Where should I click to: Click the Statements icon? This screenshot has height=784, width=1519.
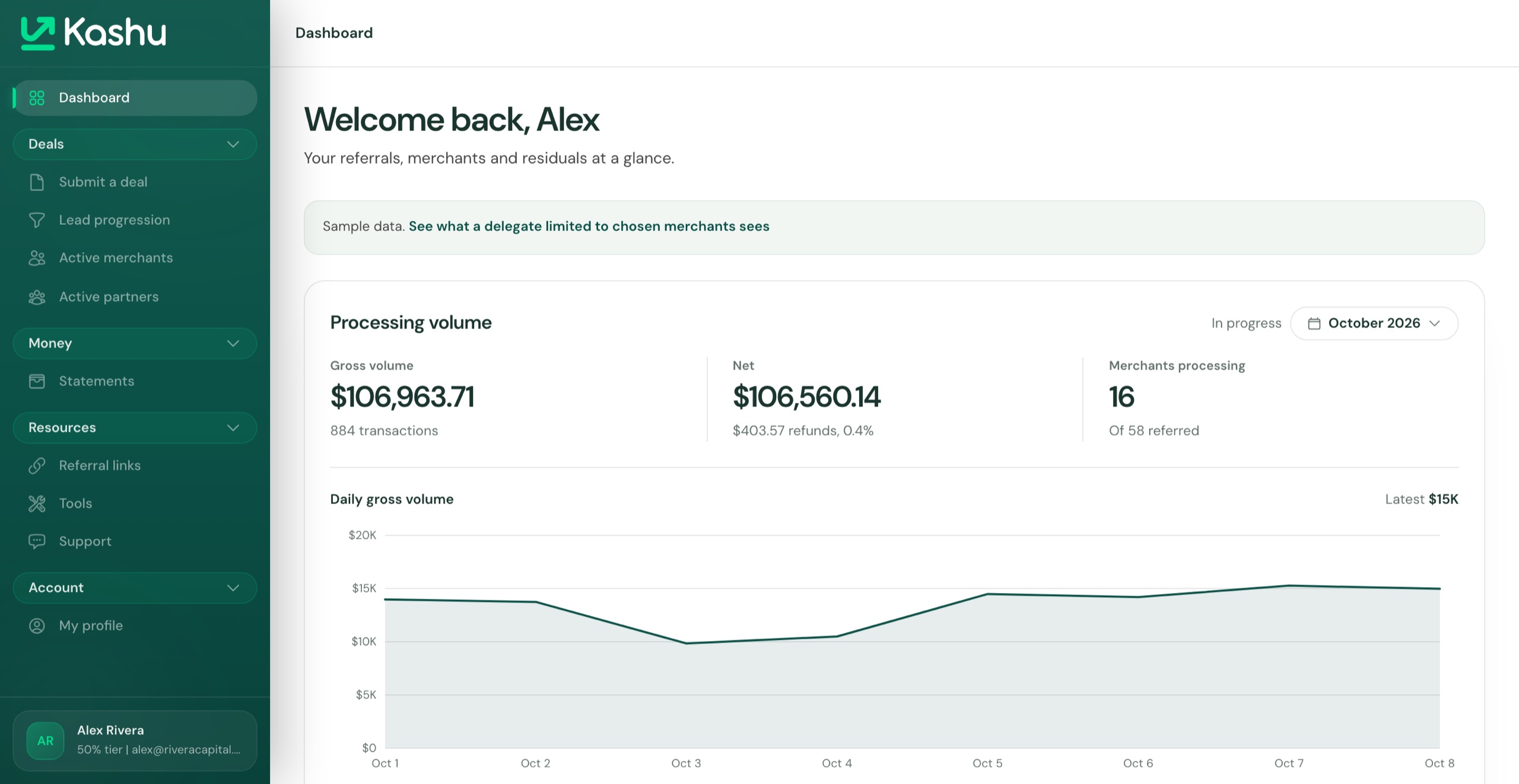(x=37, y=381)
